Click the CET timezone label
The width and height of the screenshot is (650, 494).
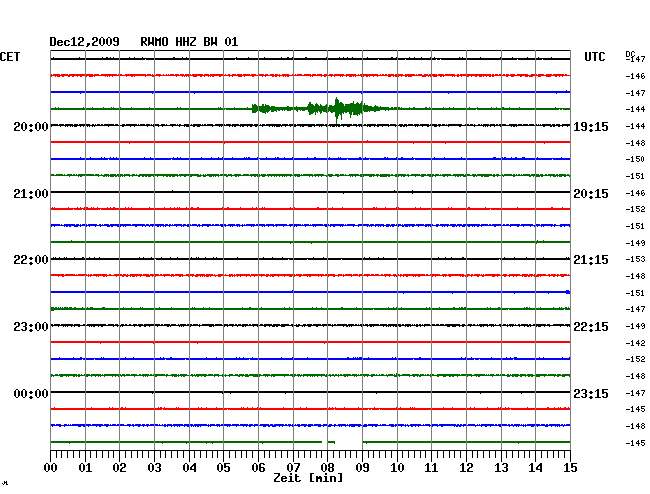coord(10,57)
